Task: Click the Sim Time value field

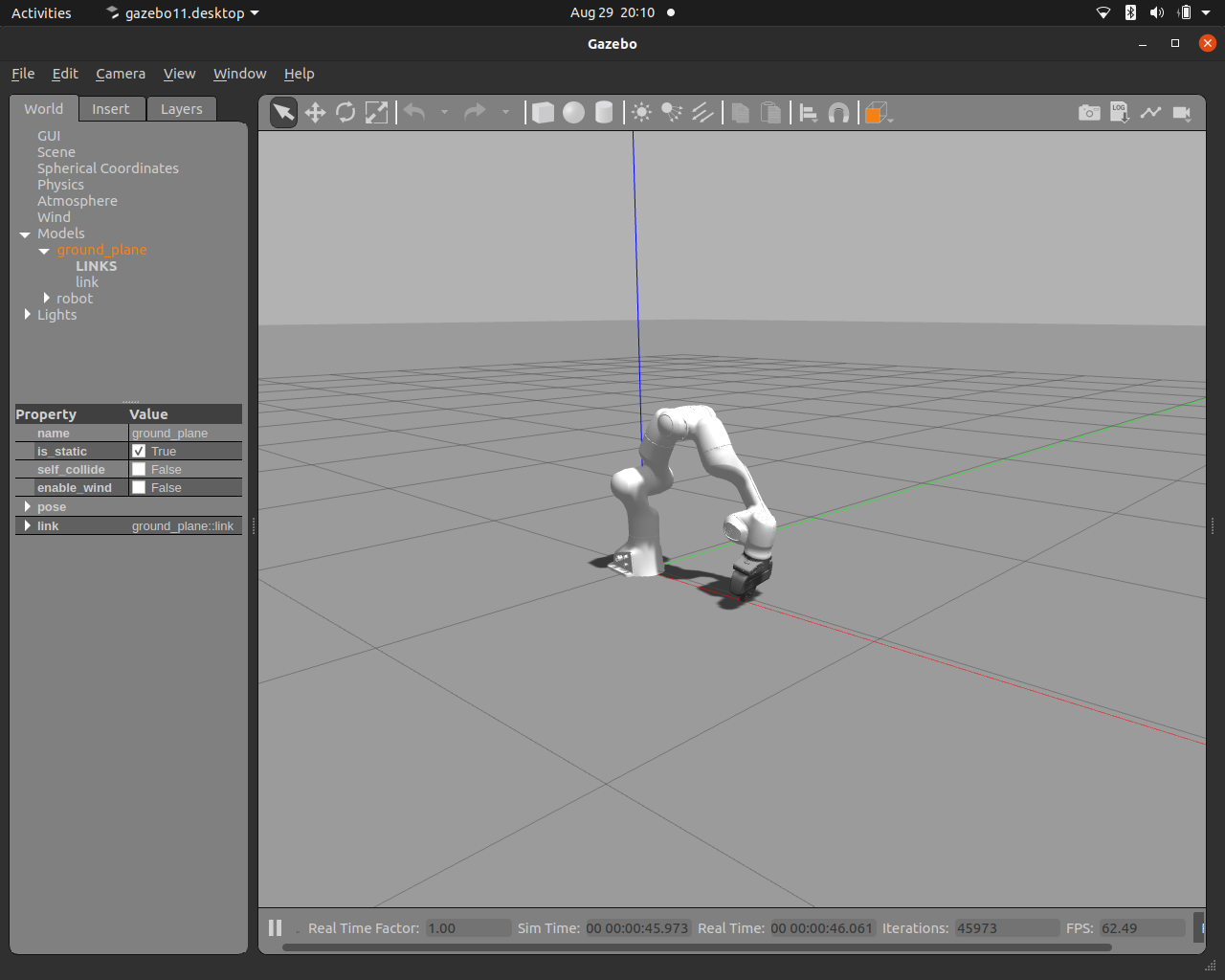Action: tap(637, 928)
